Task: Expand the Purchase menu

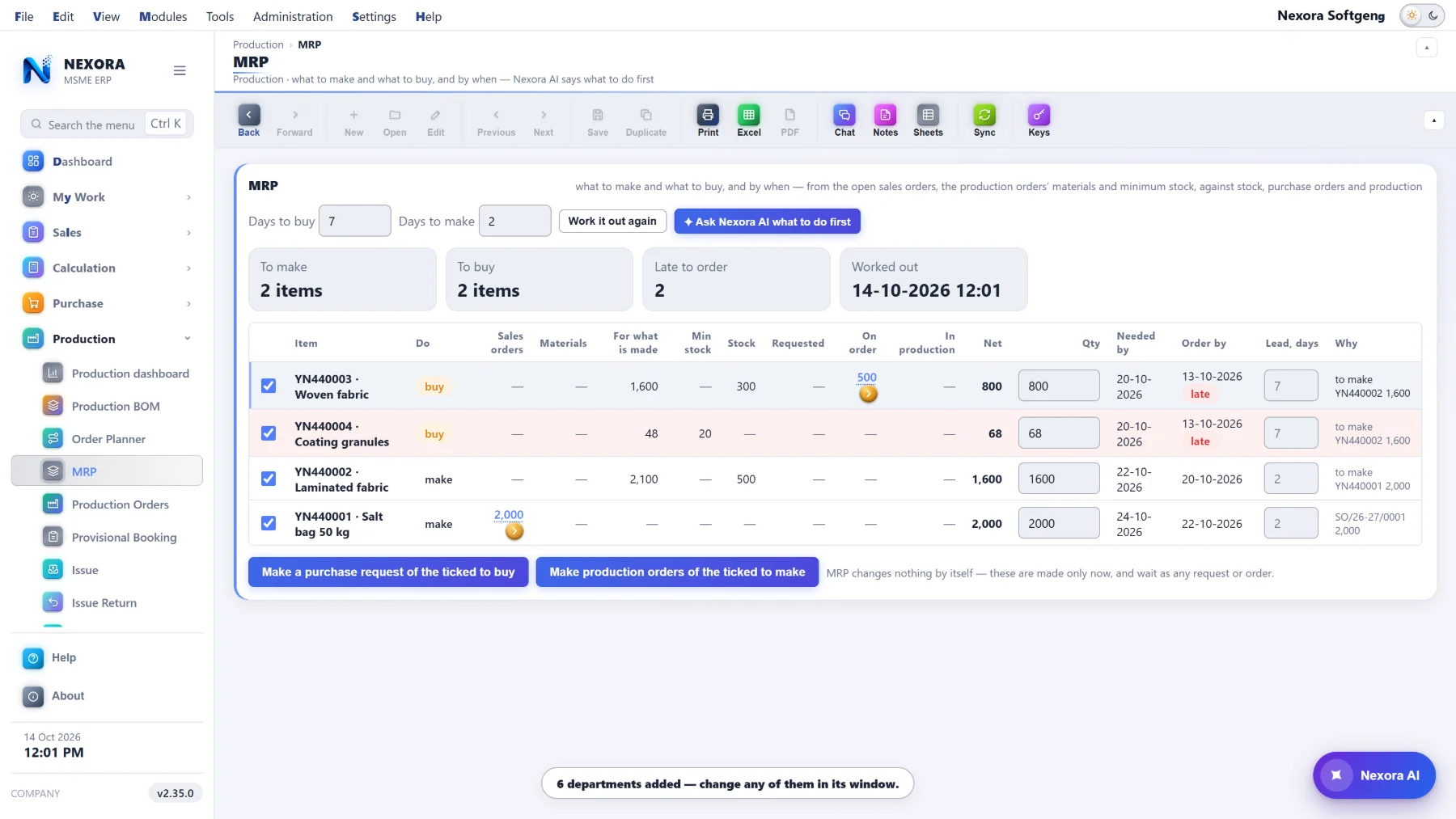Action: click(x=107, y=304)
